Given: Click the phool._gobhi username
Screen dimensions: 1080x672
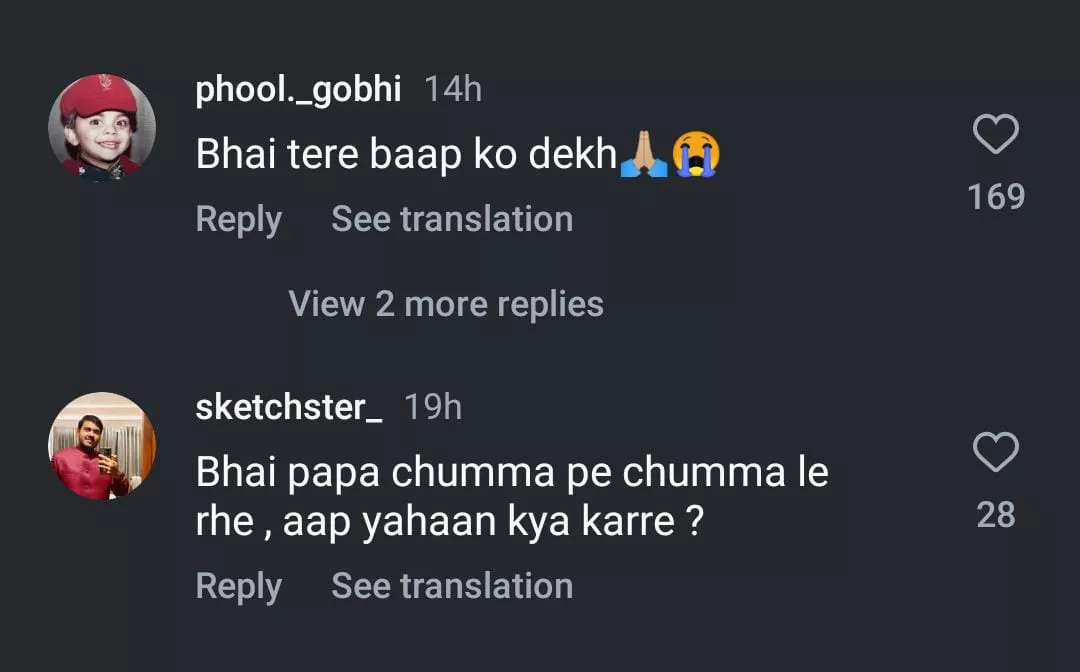Looking at the screenshot, I should coord(298,90).
